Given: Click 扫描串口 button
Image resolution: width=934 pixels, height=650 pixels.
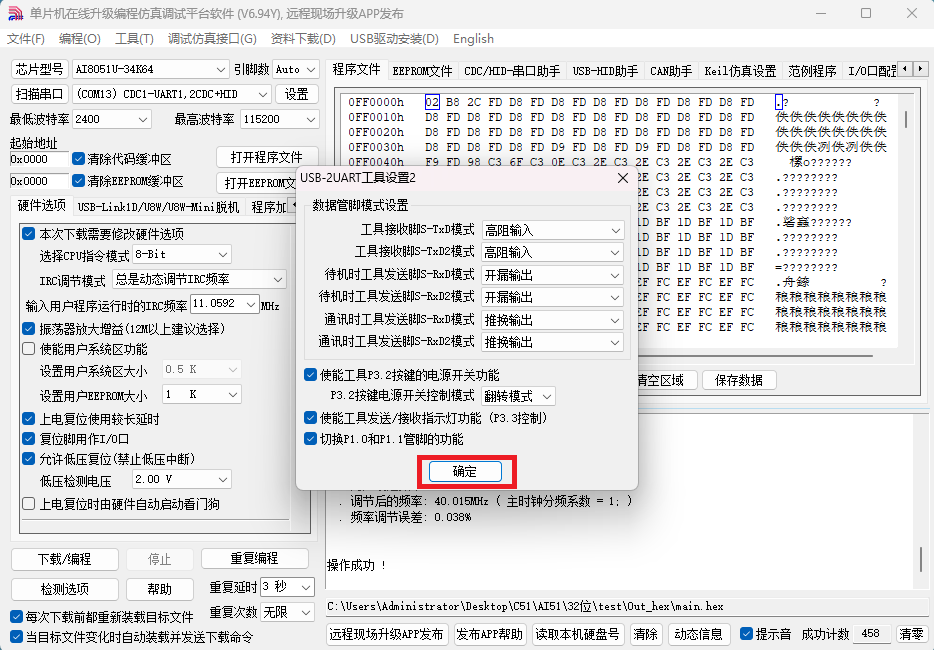Looking at the screenshot, I should pyautogui.click(x=39, y=94).
